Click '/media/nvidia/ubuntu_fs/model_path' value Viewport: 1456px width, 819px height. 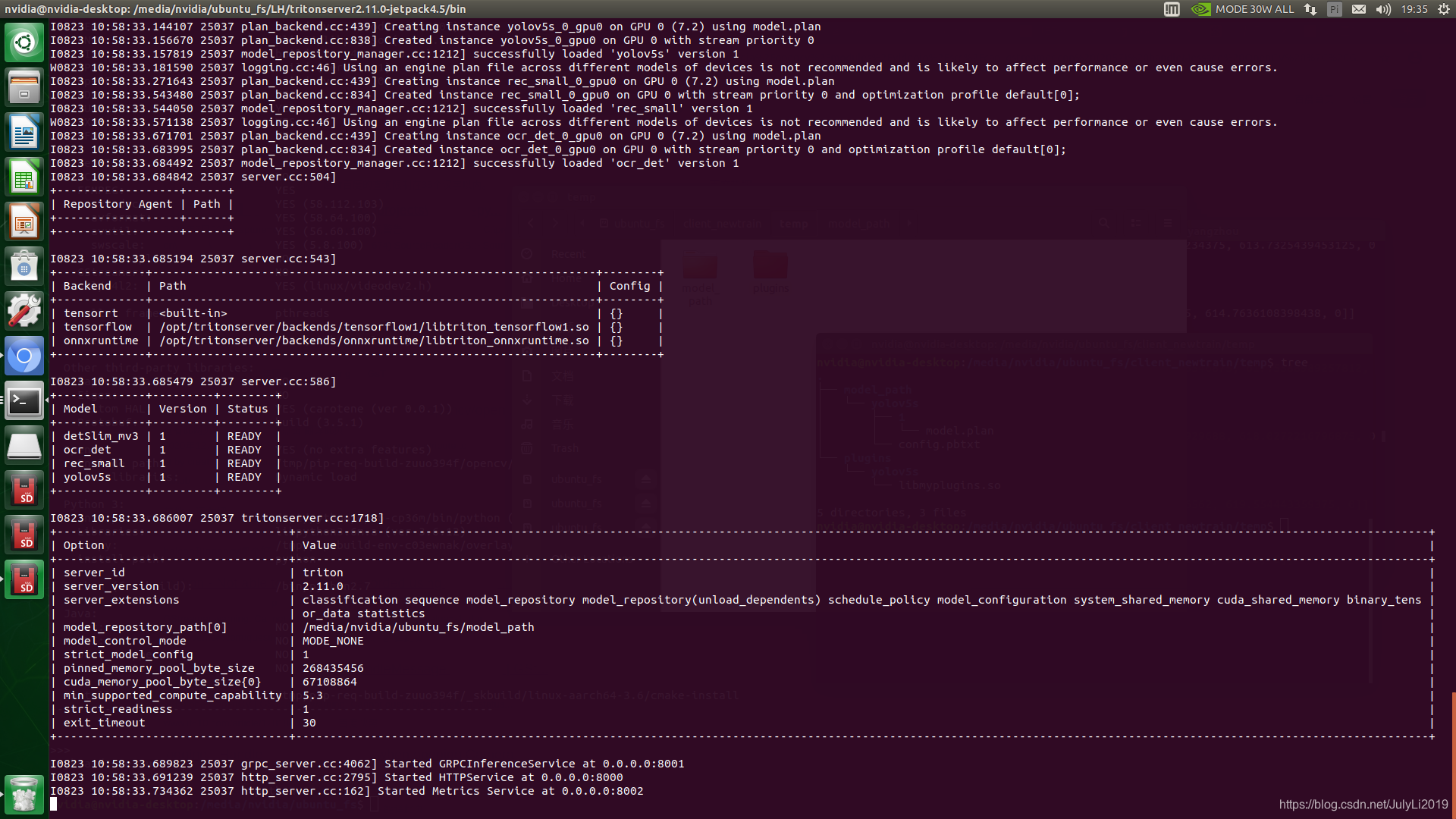[x=418, y=627]
